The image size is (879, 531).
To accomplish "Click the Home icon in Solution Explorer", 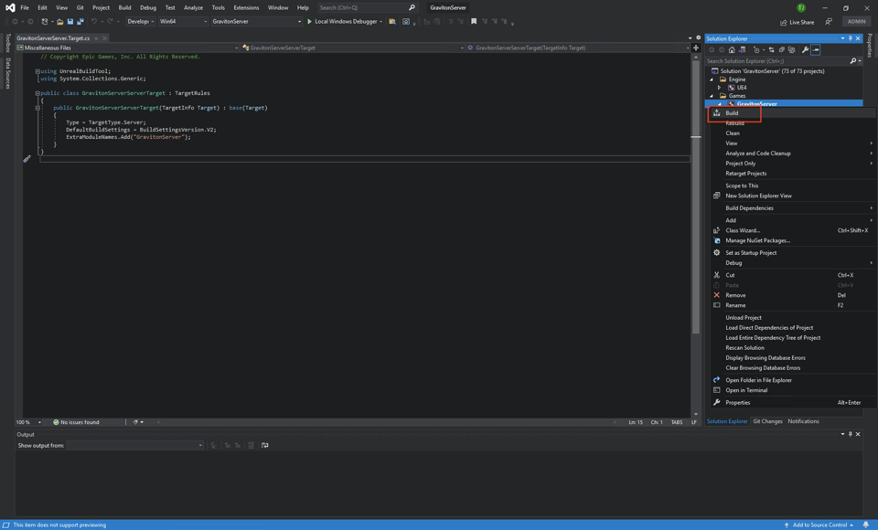I will coord(732,50).
